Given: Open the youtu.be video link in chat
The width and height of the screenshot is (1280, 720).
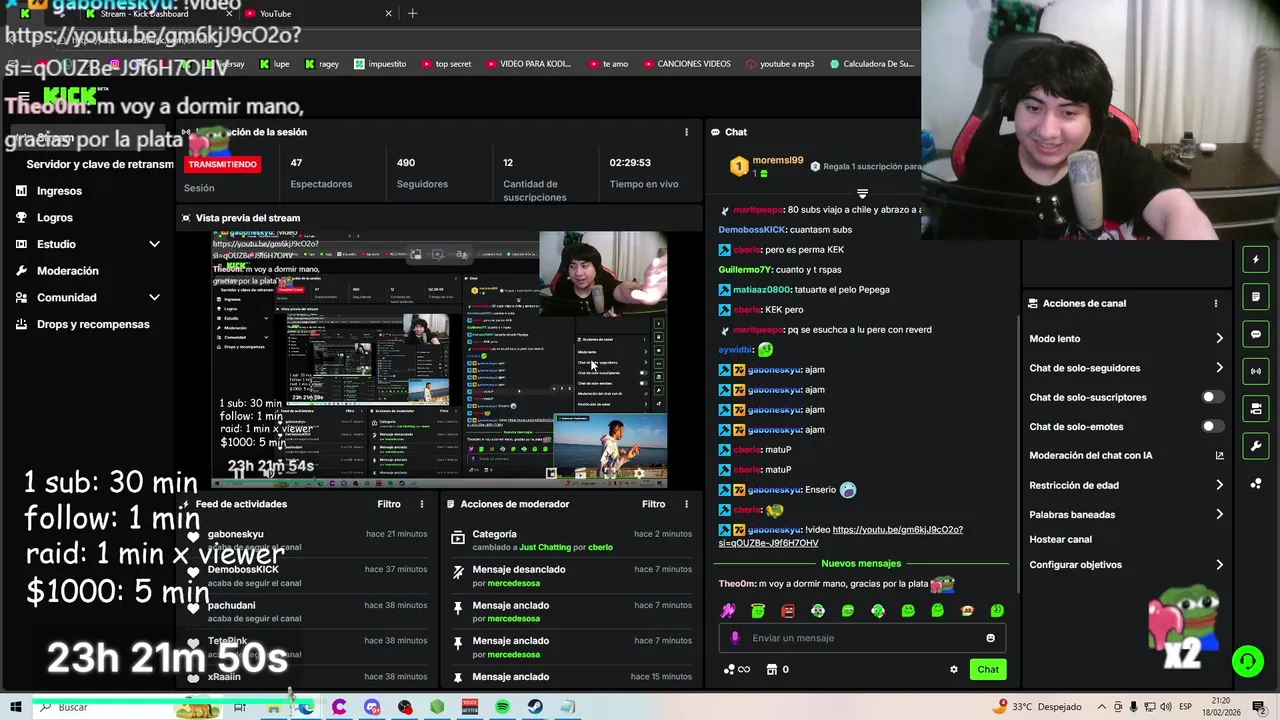Looking at the screenshot, I should pyautogui.click(x=840, y=536).
